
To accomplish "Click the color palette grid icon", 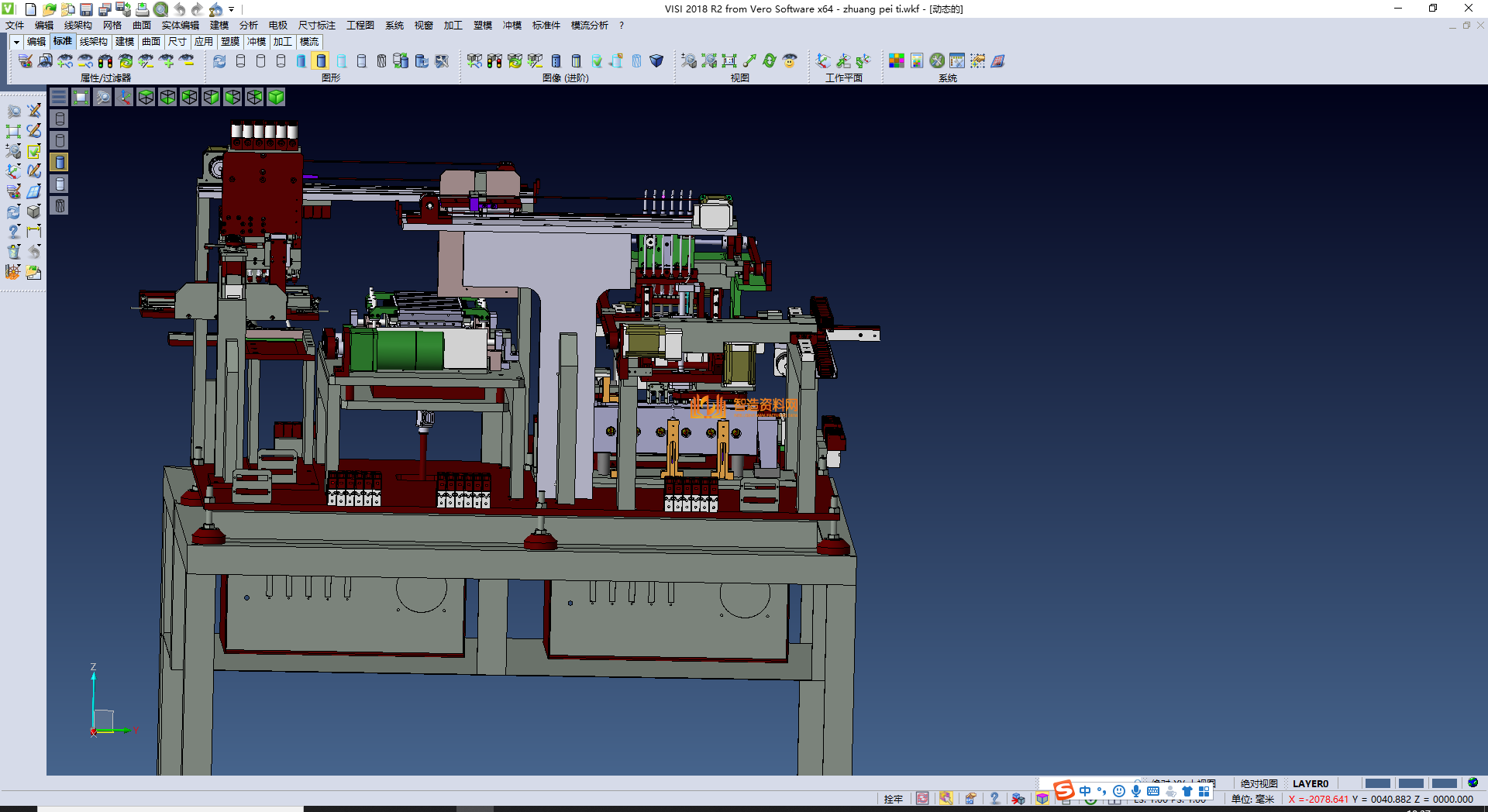I will tap(896, 61).
